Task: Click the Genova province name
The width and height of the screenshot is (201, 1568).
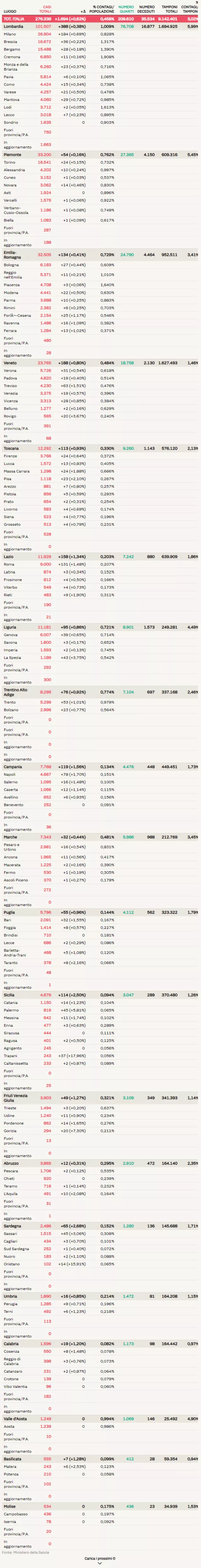Action: 10,635
